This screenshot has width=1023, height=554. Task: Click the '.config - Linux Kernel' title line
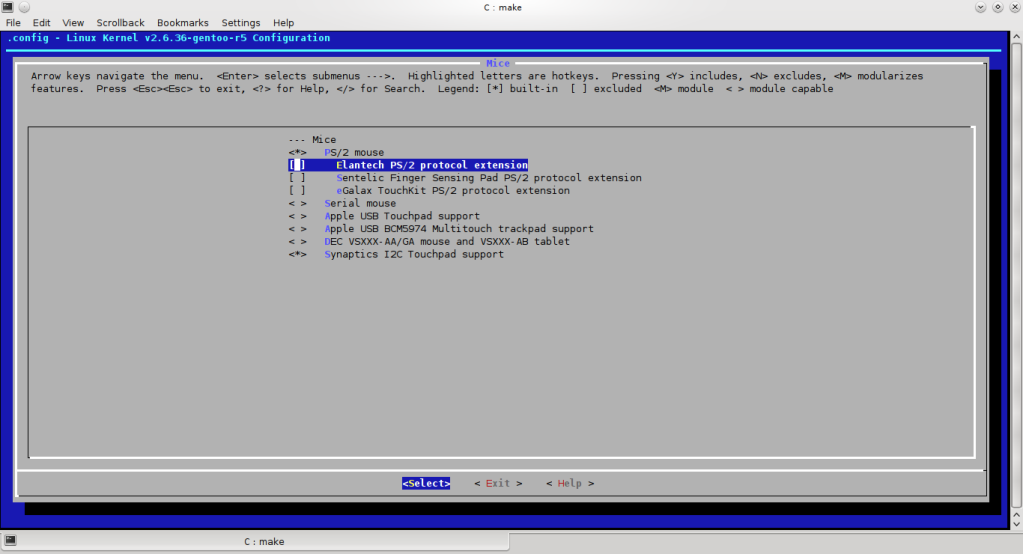(168, 38)
